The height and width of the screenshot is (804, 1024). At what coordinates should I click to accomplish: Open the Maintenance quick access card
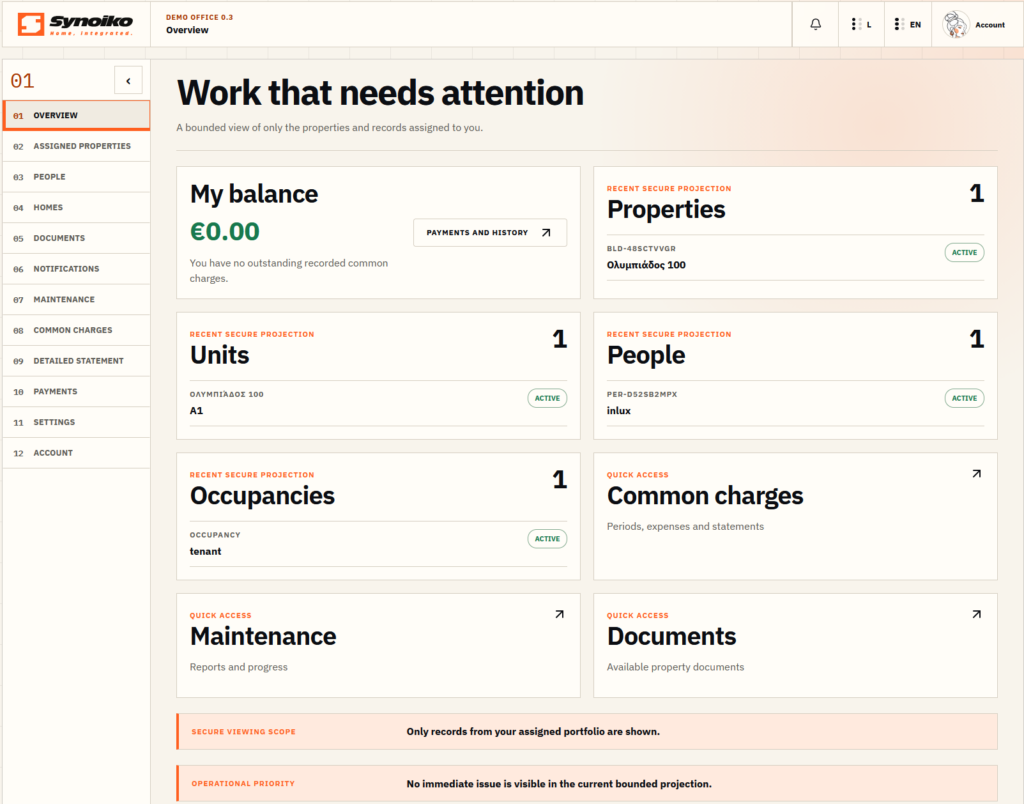pyautogui.click(x=378, y=645)
